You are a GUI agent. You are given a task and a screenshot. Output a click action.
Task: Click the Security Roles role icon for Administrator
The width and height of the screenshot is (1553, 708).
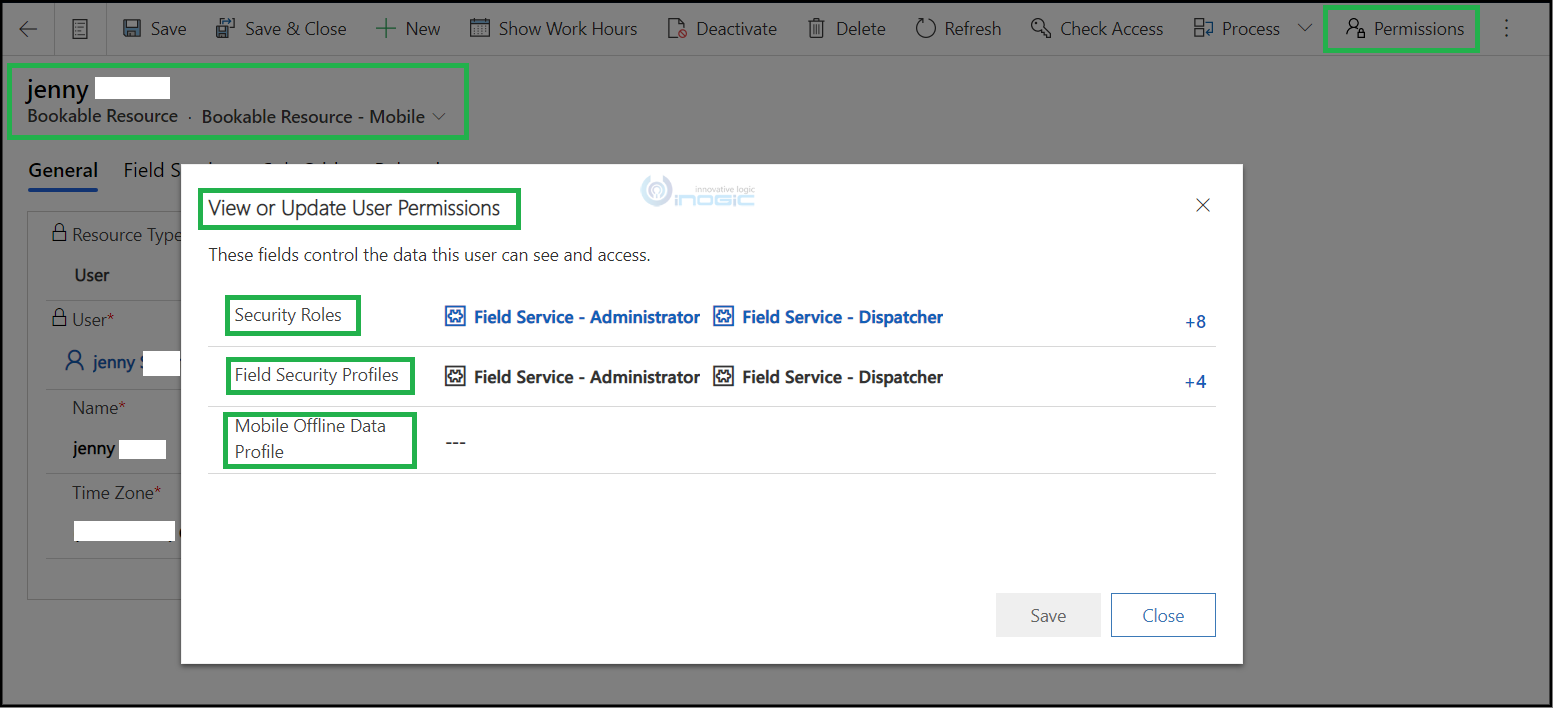[x=455, y=317]
